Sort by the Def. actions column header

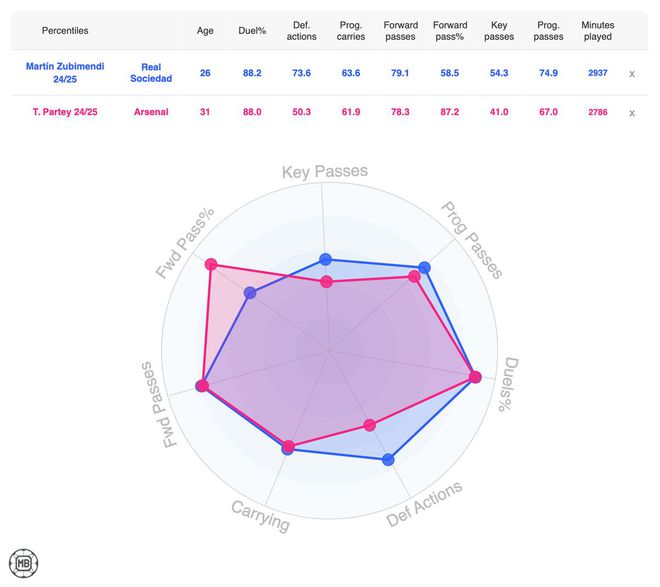[300, 30]
